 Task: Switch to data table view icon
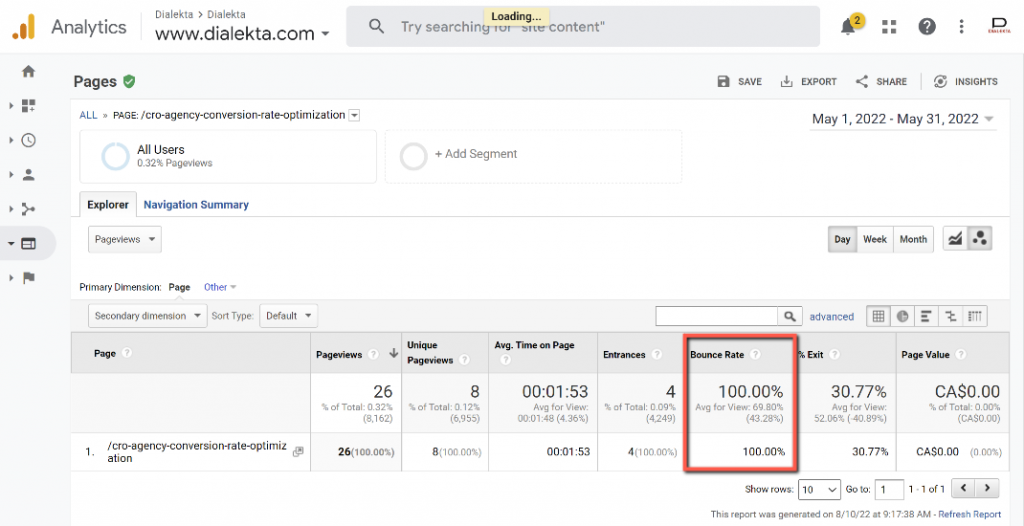(878, 316)
